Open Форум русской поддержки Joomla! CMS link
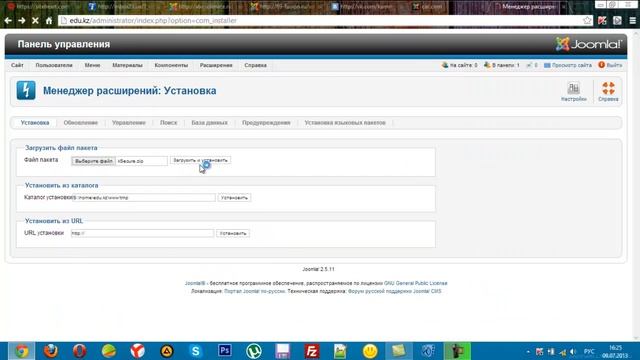This screenshot has height=360, width=640. coord(394,291)
